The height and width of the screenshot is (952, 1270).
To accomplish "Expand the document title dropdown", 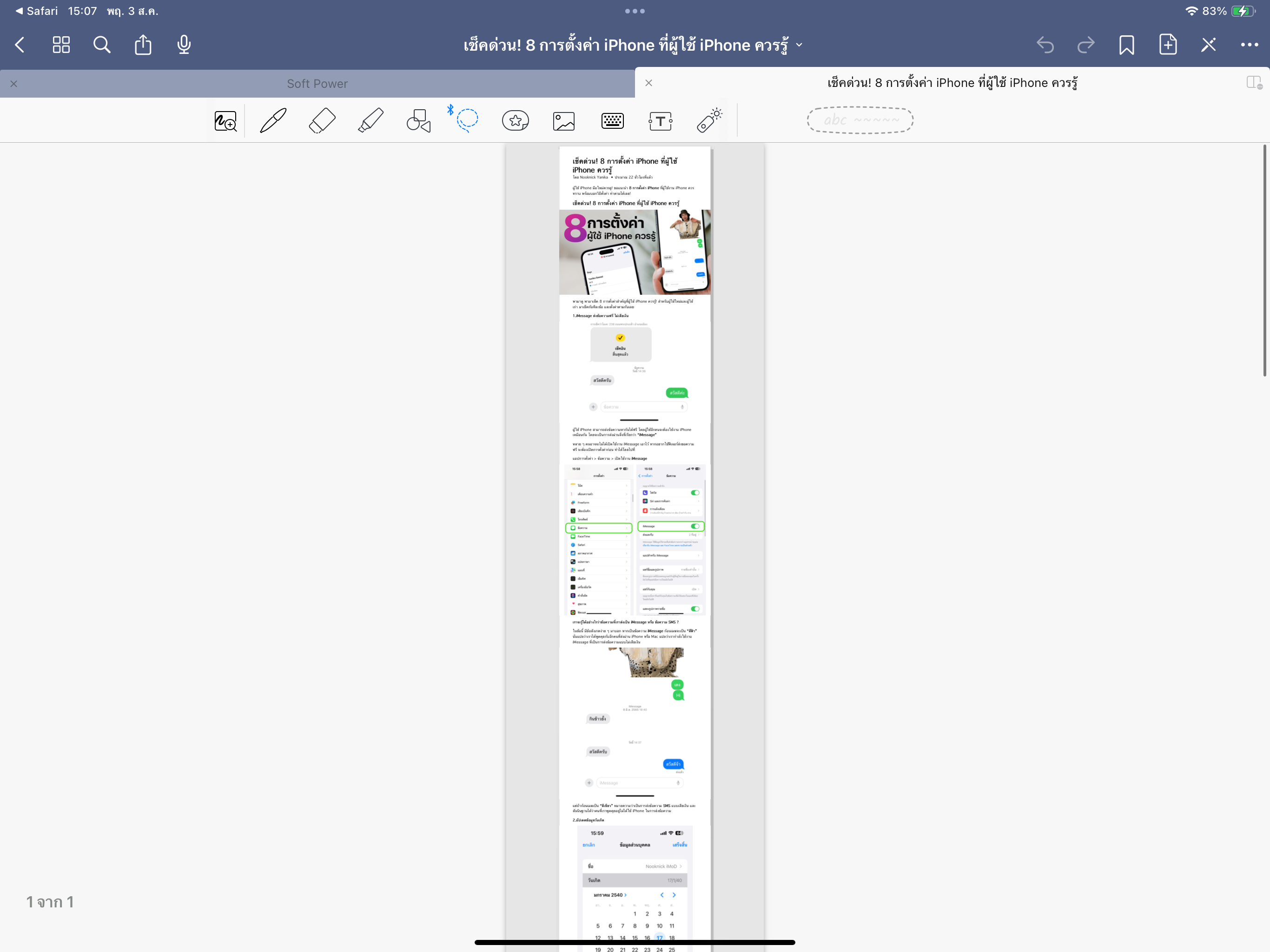I will tap(799, 45).
